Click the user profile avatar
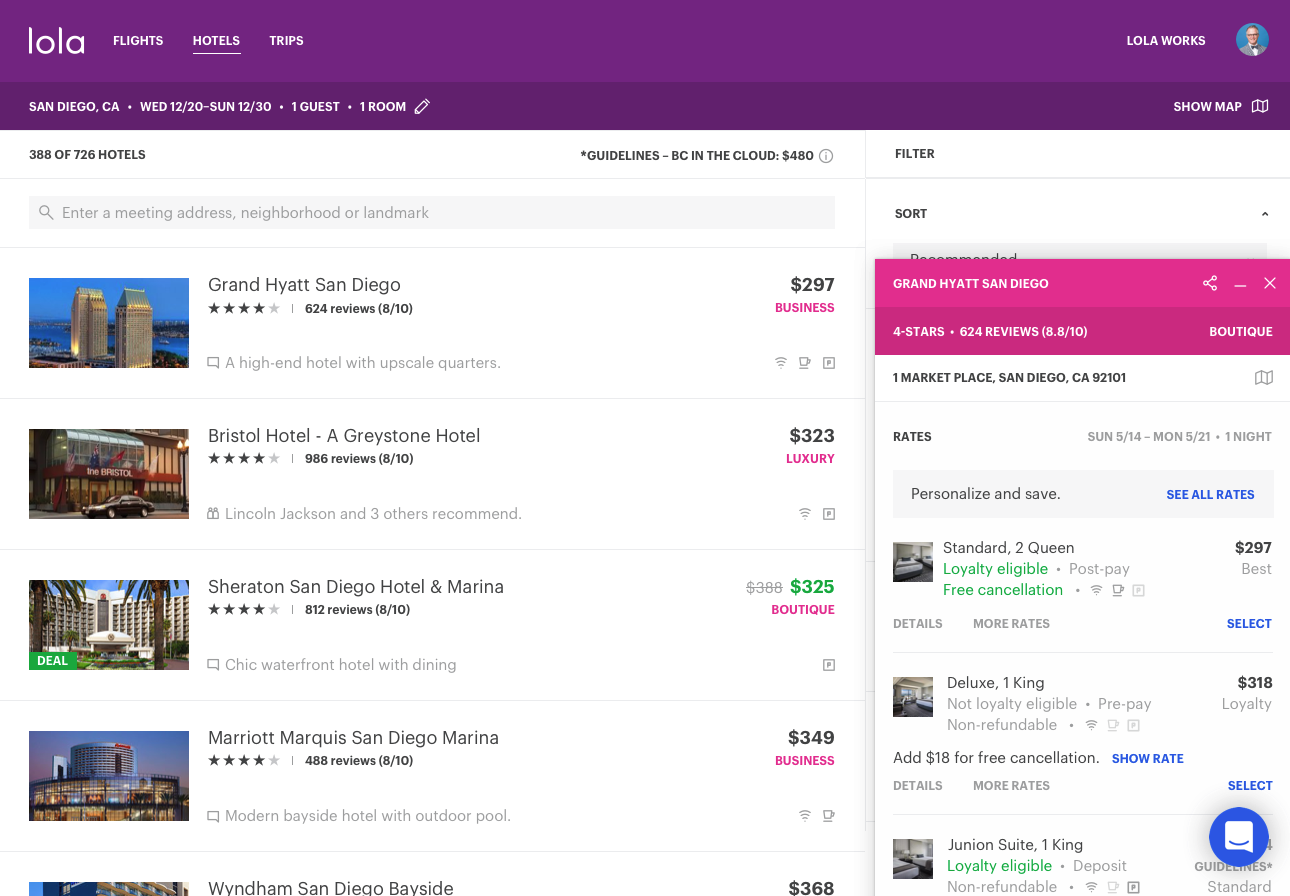The width and height of the screenshot is (1290, 896). pyautogui.click(x=1252, y=40)
